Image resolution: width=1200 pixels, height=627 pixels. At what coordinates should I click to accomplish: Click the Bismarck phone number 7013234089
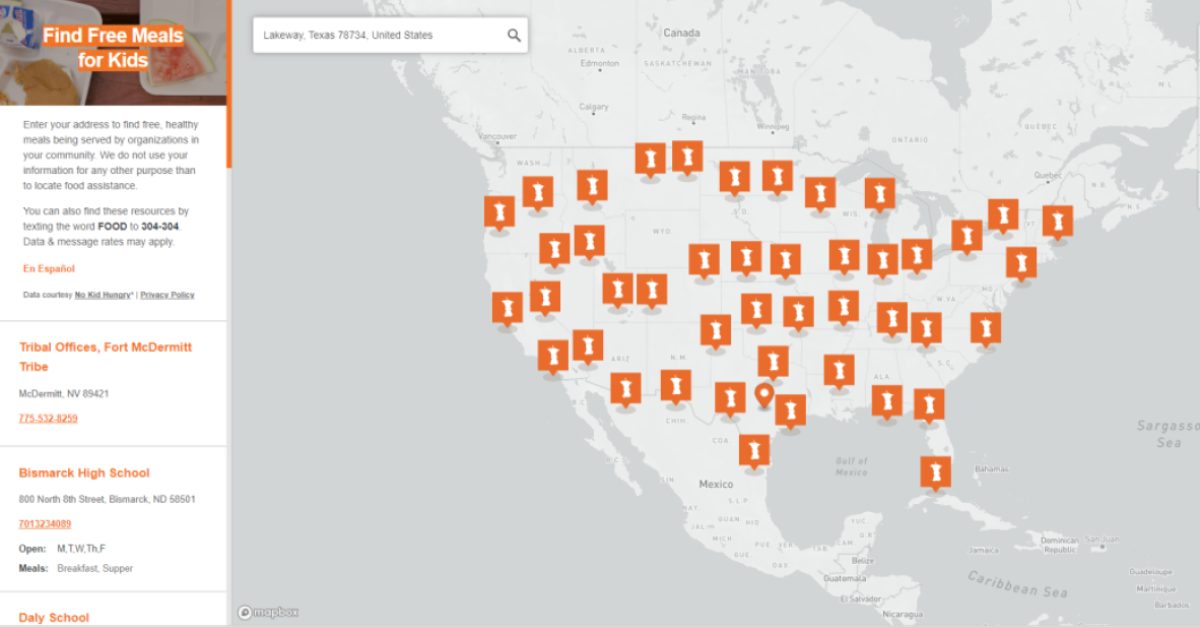coord(45,524)
